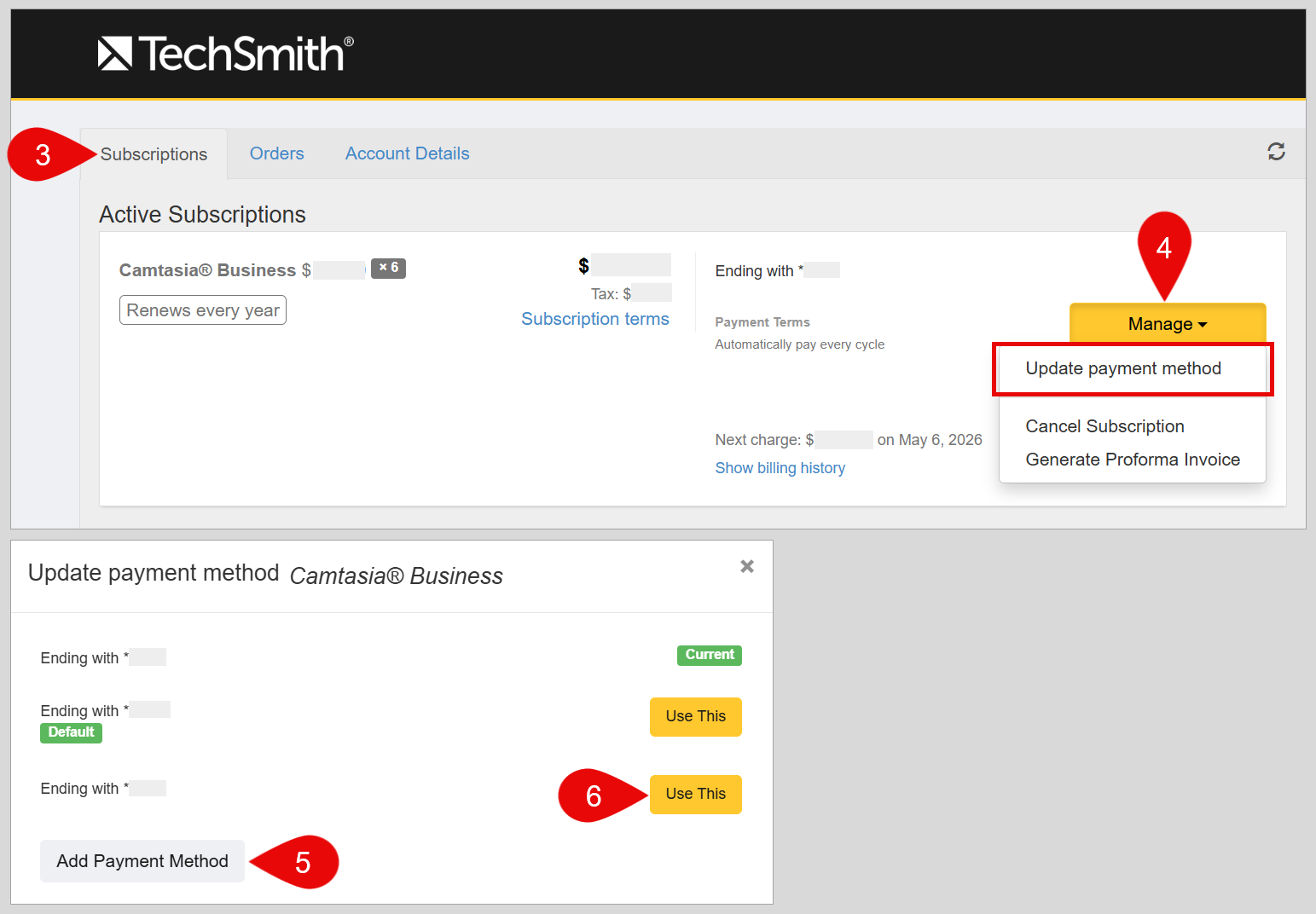Click the TechSmith logo in header
The image size is (1316, 914).
point(225,54)
